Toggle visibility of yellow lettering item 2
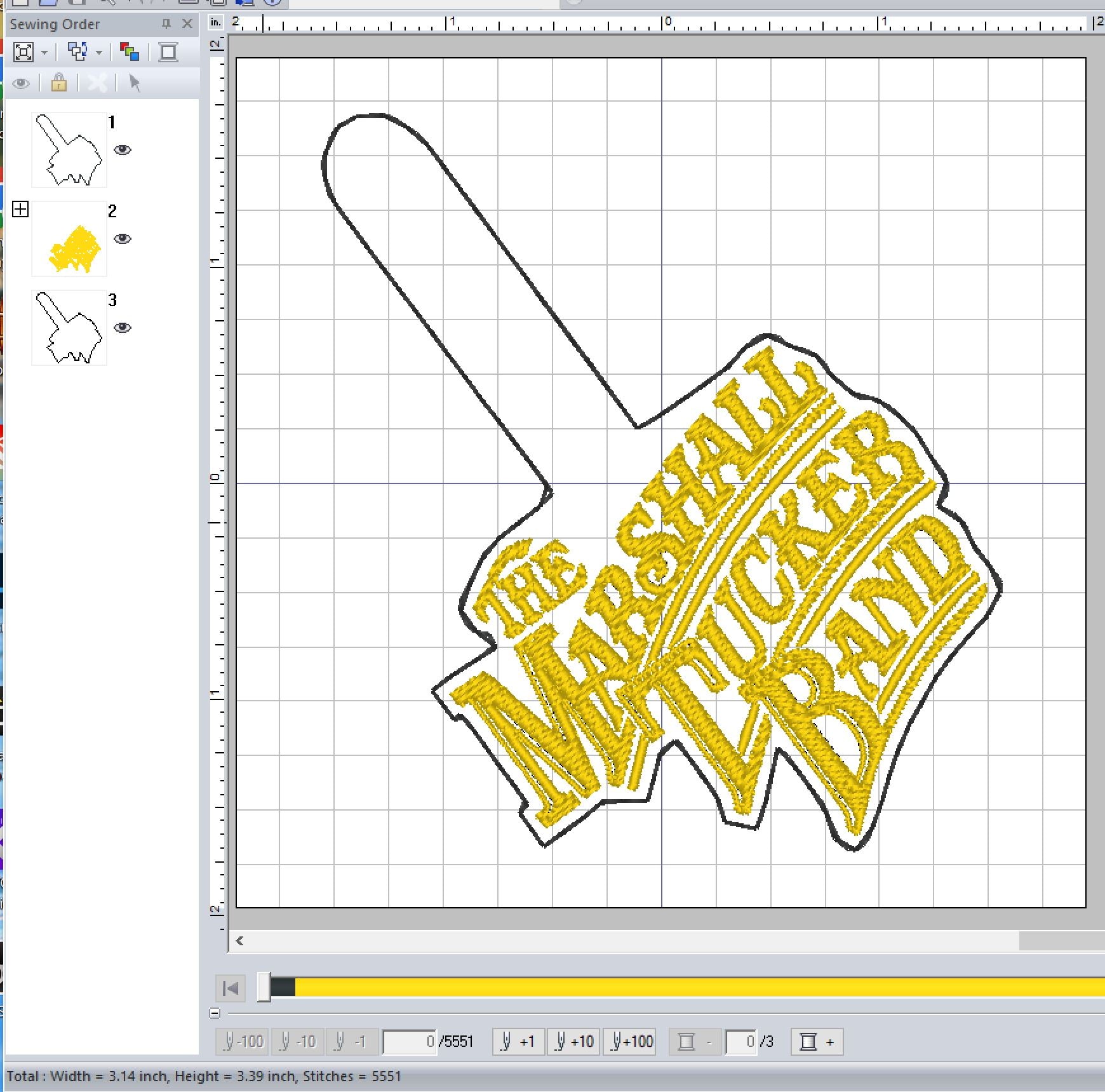This screenshot has width=1105, height=1092. coord(123,239)
